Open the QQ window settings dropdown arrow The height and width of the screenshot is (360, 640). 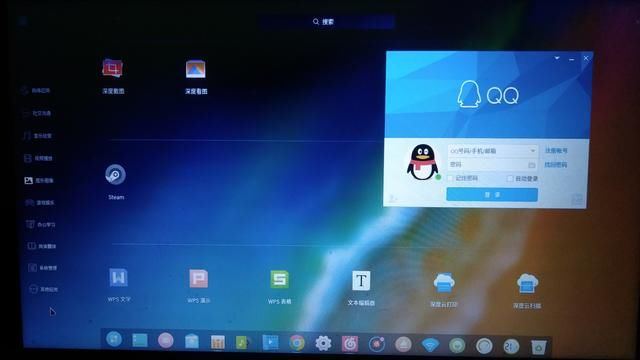click(x=557, y=58)
